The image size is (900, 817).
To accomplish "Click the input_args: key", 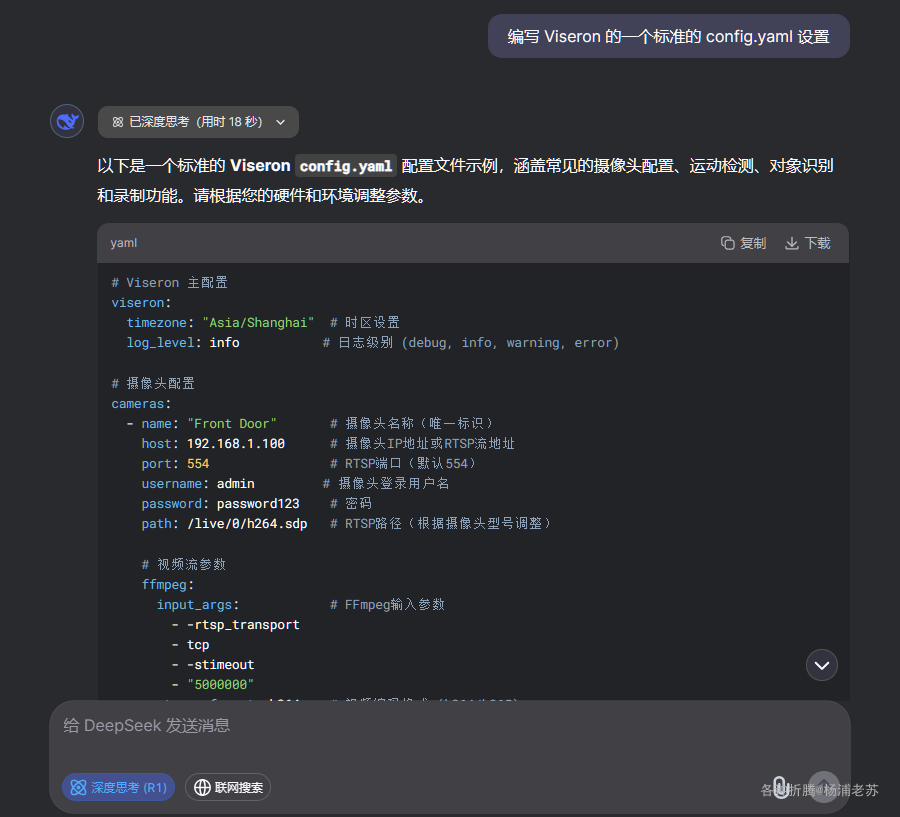I will 198,605.
